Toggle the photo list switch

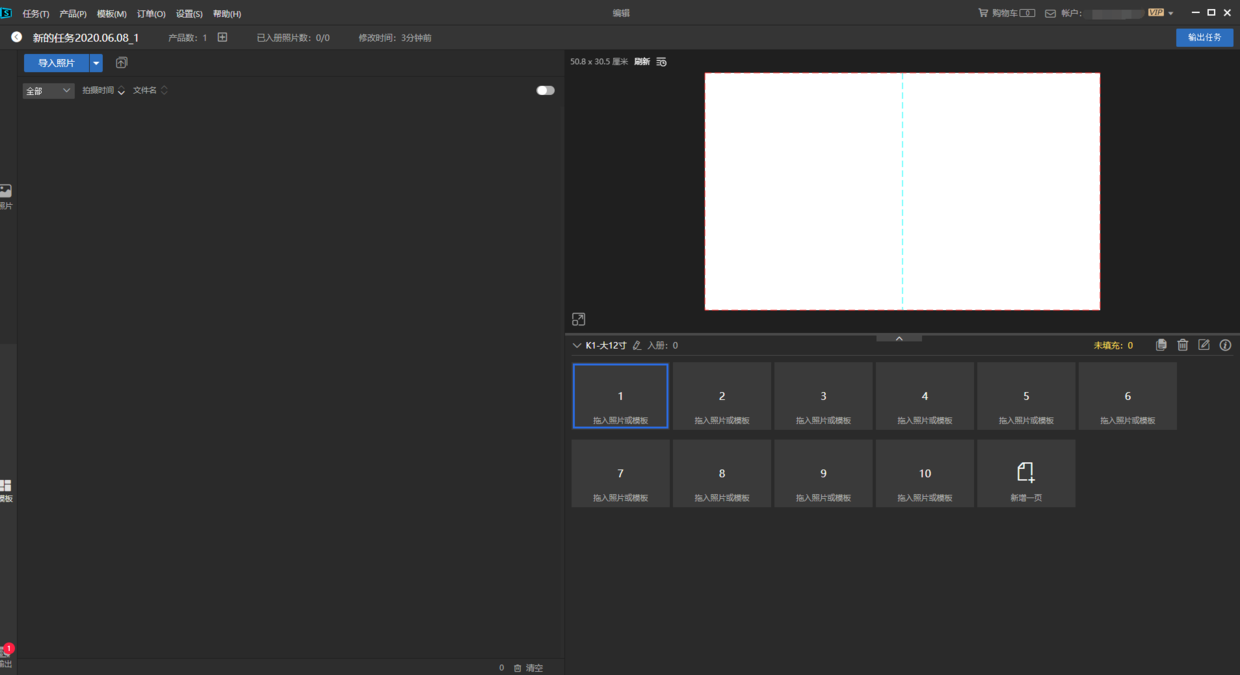[545, 90]
